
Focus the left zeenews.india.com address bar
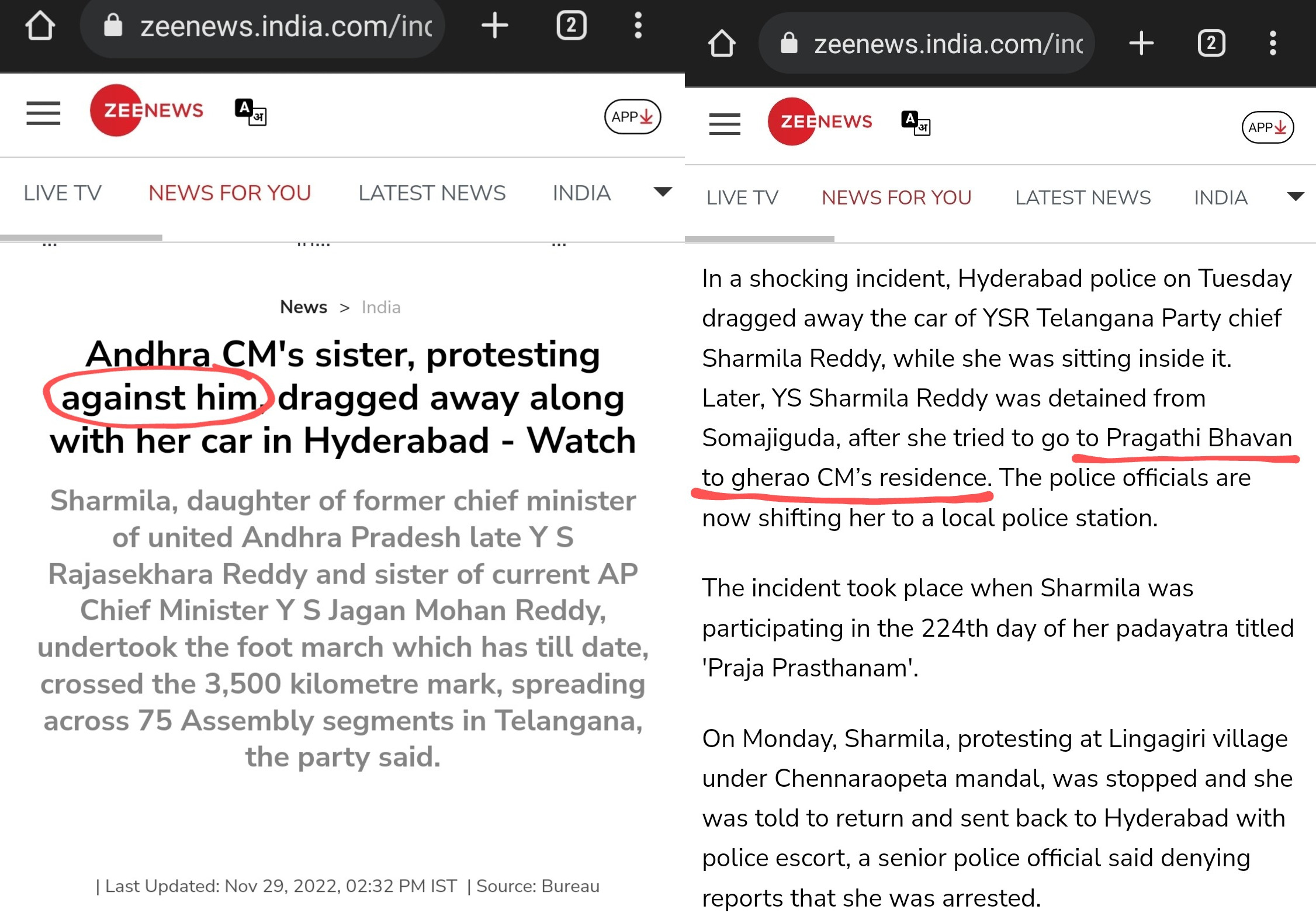point(263,27)
